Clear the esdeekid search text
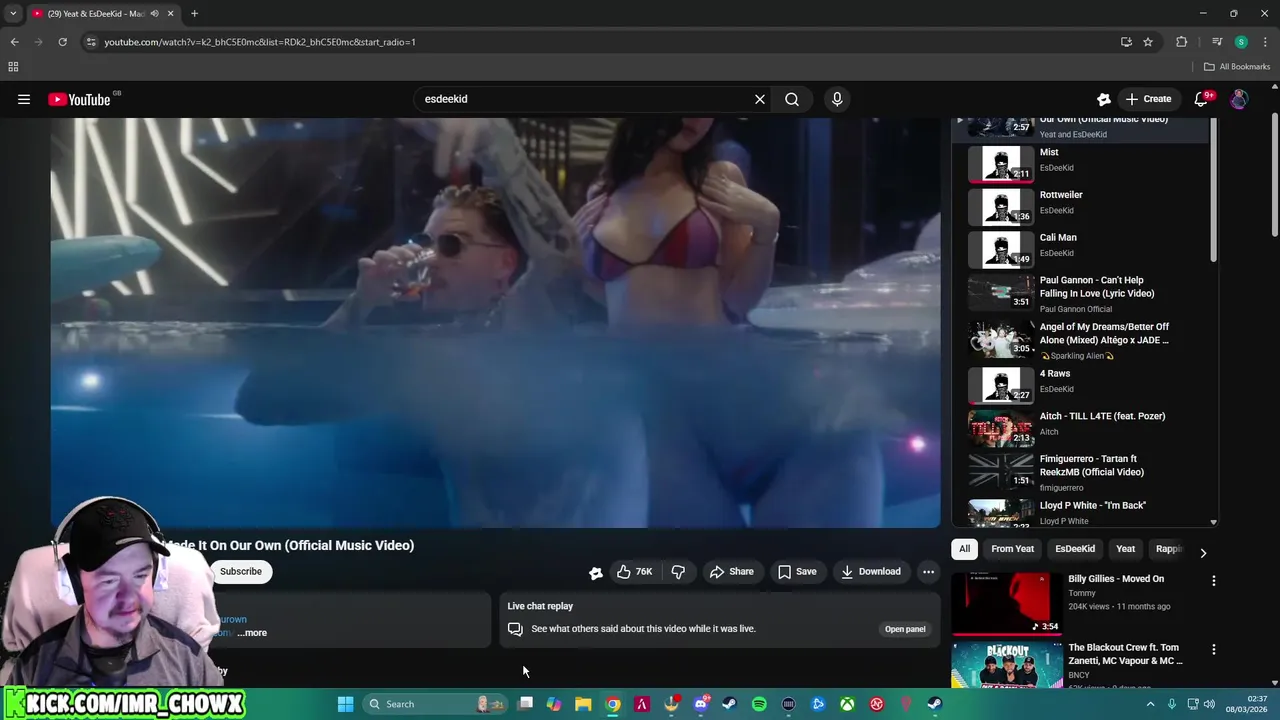The height and width of the screenshot is (720, 1280). coord(760,99)
